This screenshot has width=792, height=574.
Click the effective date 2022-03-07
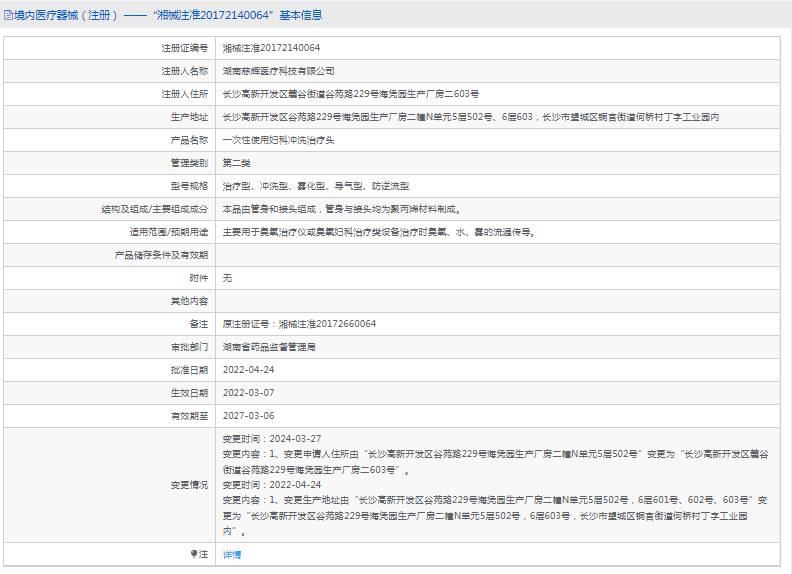click(249, 393)
